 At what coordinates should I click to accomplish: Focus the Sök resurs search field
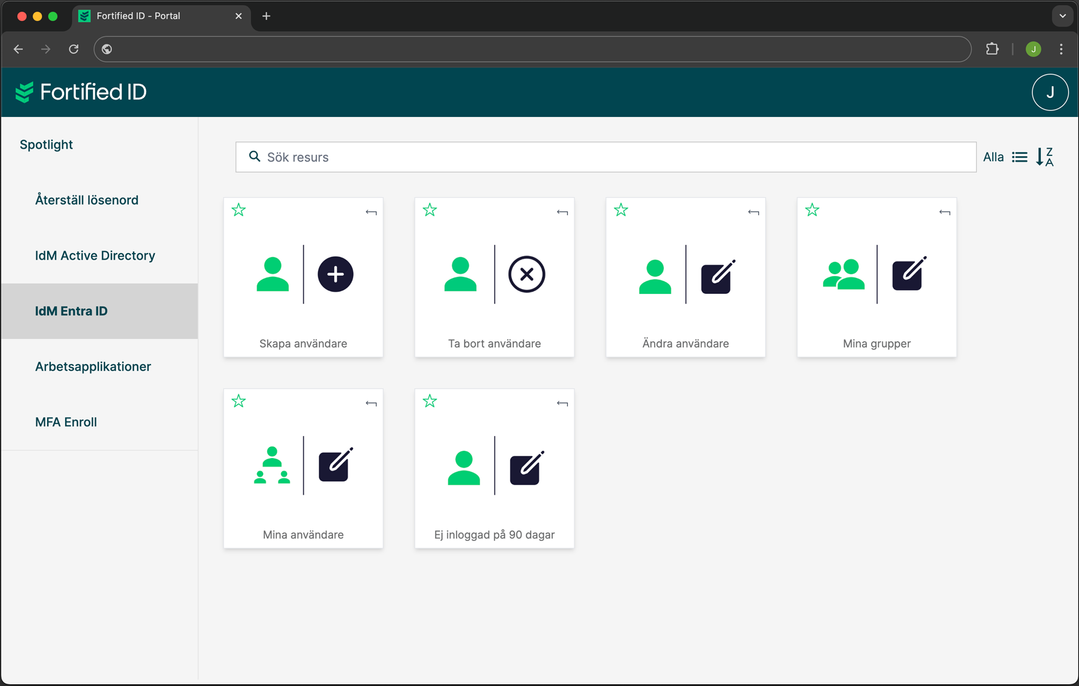coord(606,157)
